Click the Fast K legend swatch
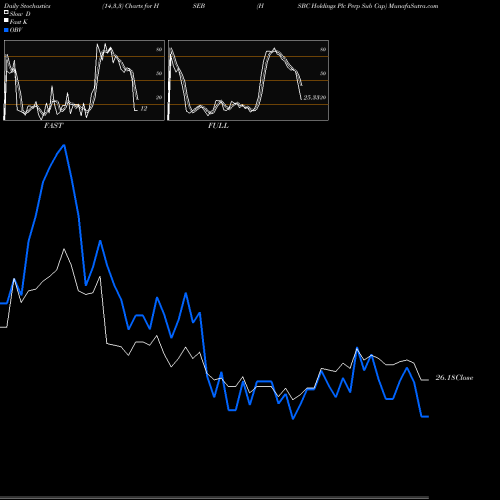The image size is (500, 500). point(6,21)
